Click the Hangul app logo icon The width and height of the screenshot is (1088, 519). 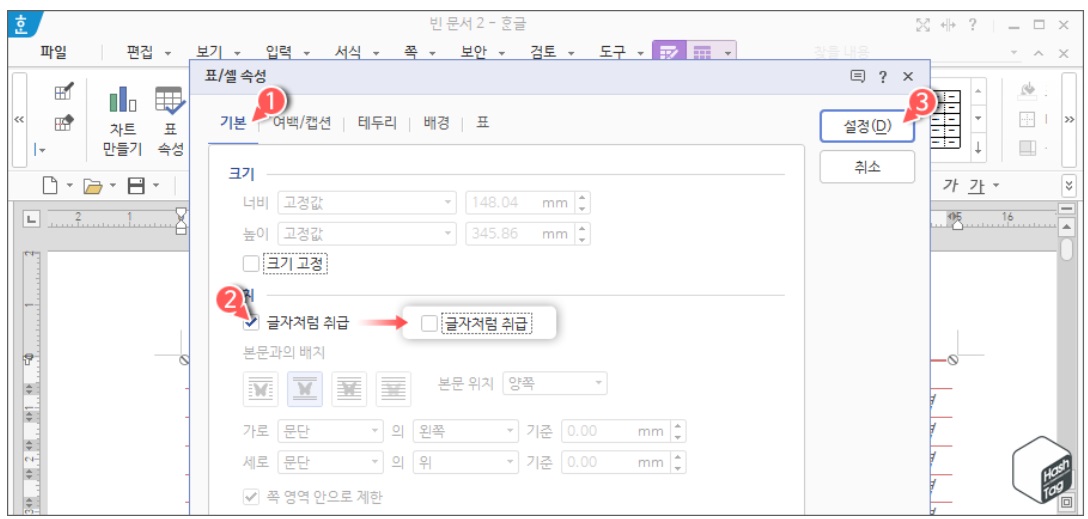click(x=20, y=23)
